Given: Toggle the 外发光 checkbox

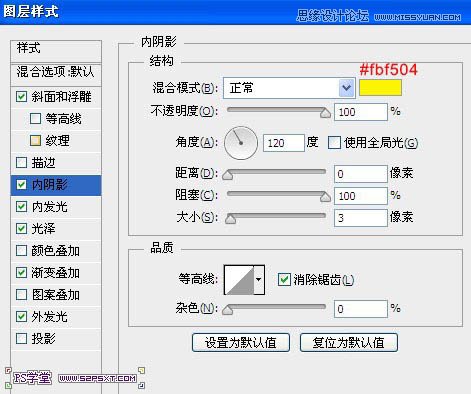Looking at the screenshot, I should pos(21,317).
